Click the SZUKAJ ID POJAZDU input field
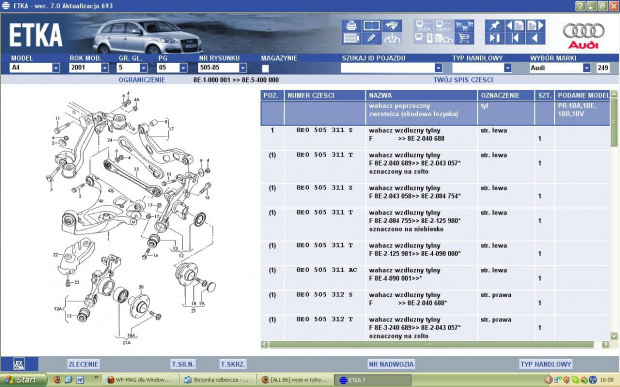The width and height of the screenshot is (620, 387). tap(388, 68)
